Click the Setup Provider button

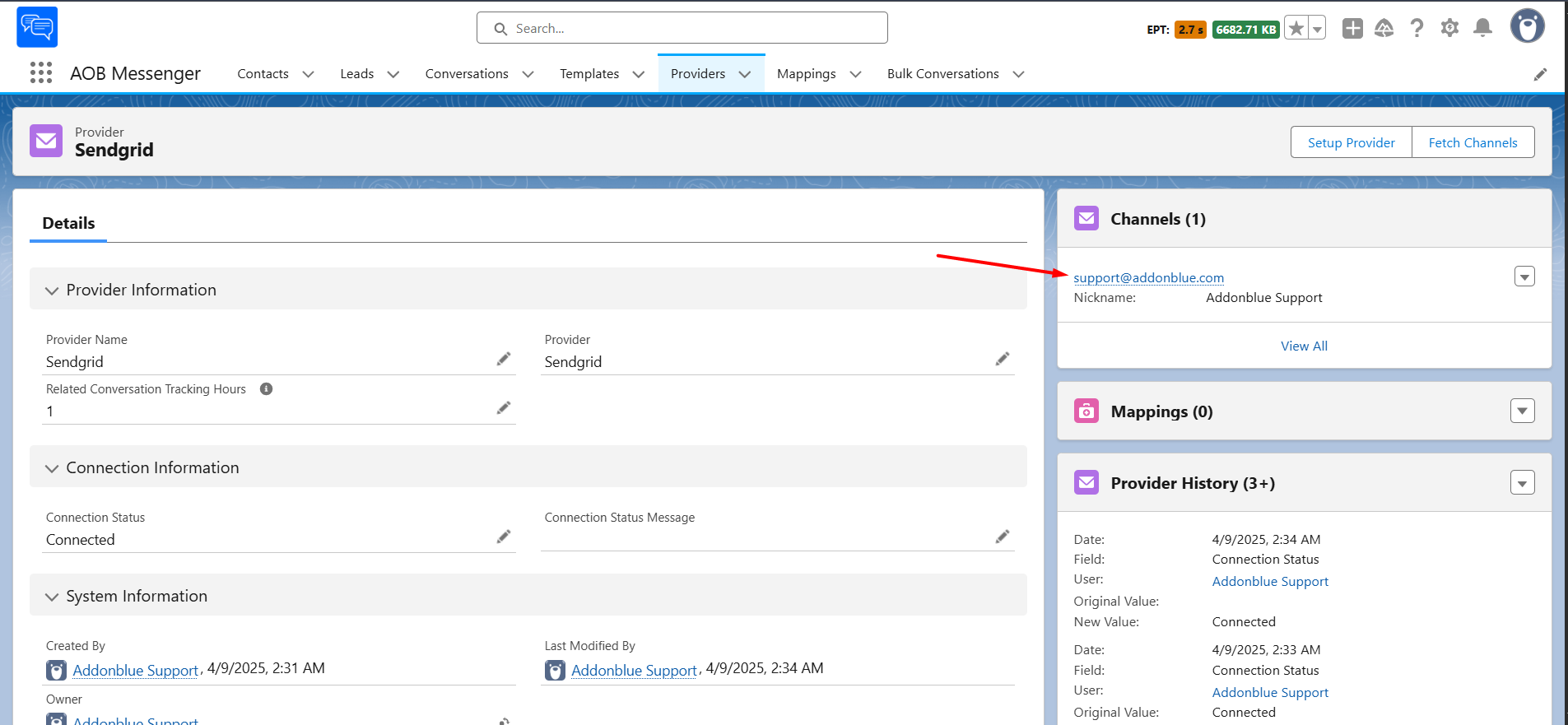tap(1352, 142)
